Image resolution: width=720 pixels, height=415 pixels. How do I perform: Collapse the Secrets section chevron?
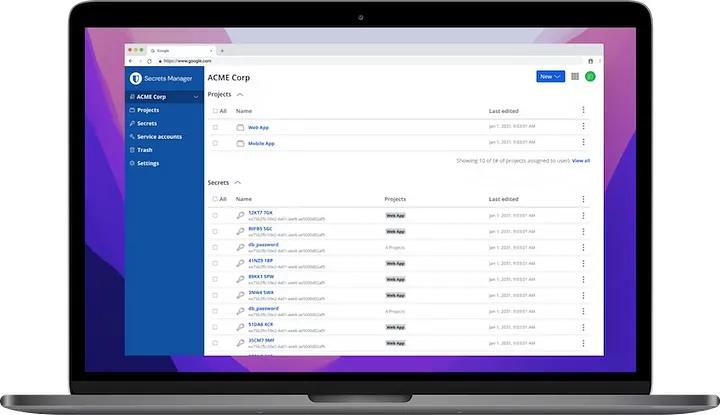click(x=237, y=183)
